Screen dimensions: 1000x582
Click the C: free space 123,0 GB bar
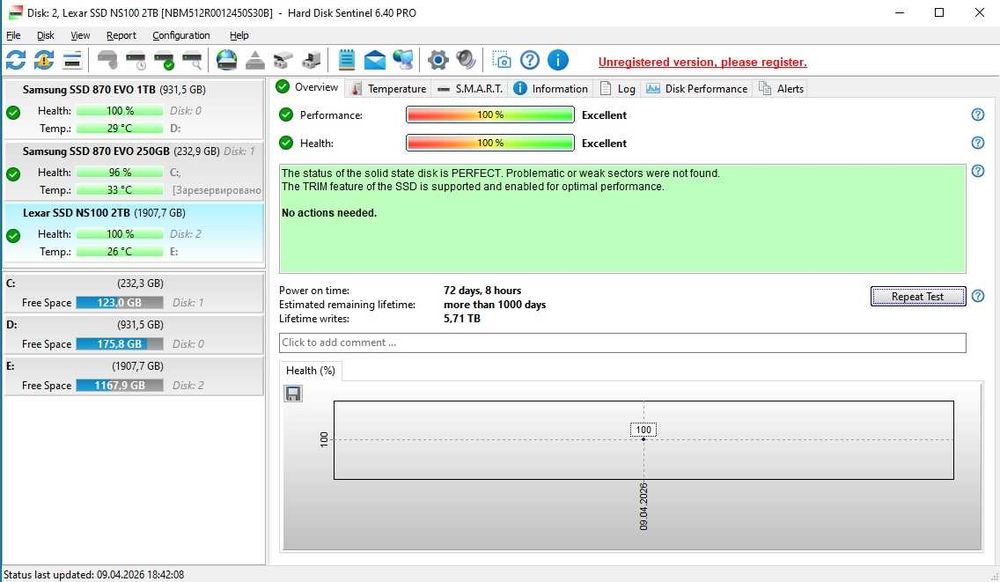point(119,303)
